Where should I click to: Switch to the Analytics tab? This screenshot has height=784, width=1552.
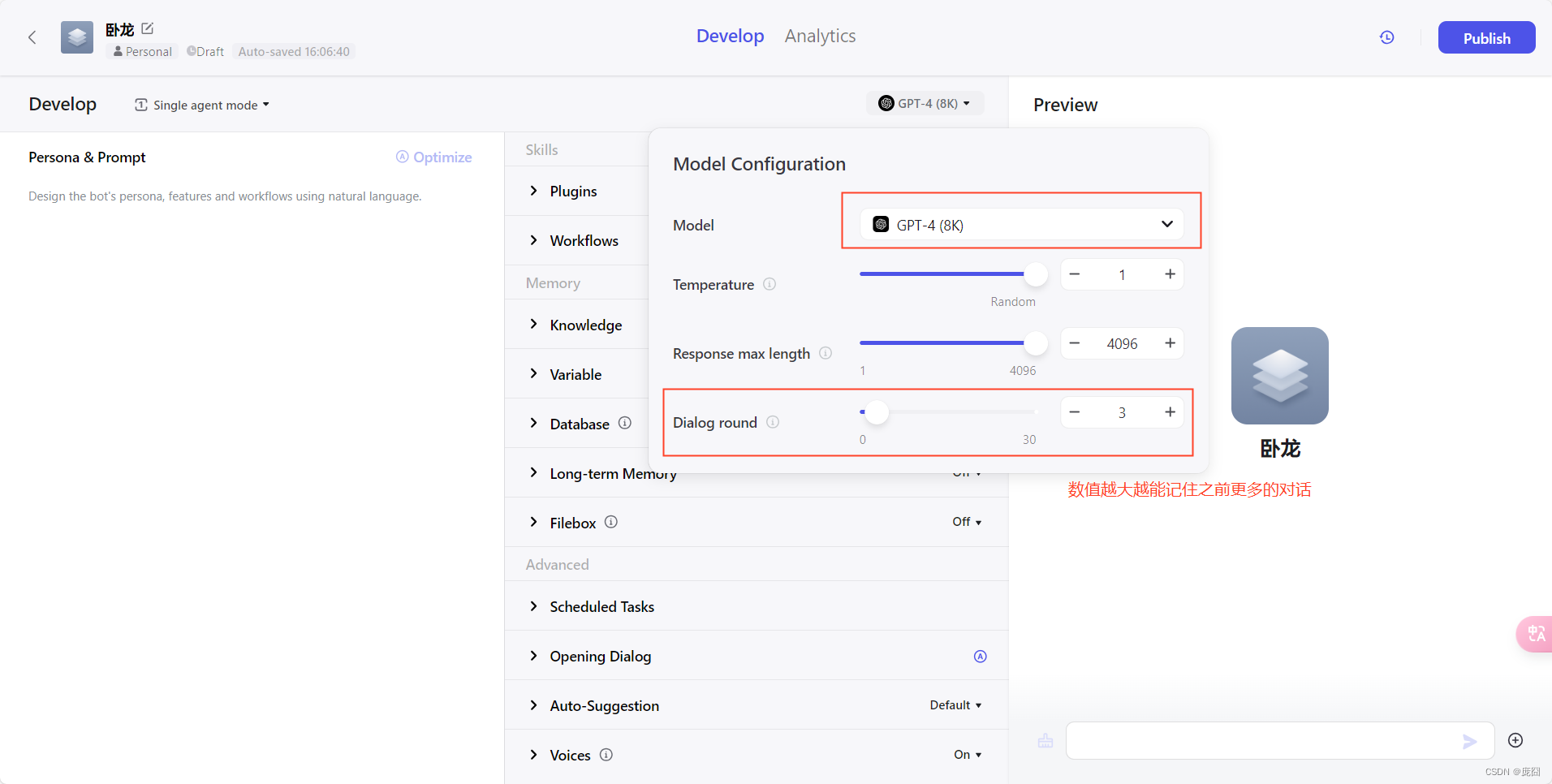pyautogui.click(x=820, y=37)
